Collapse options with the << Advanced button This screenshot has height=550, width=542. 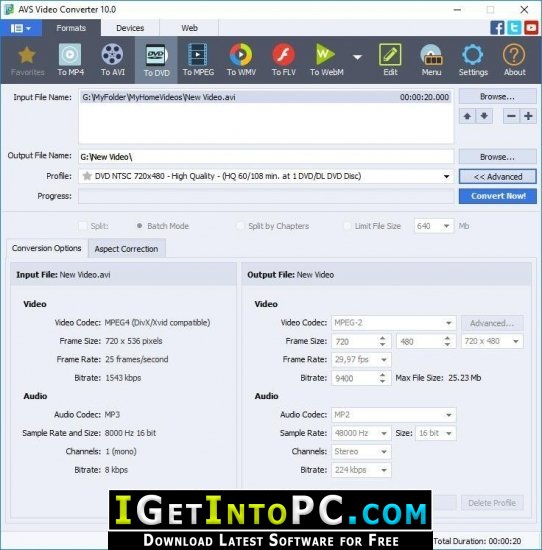coord(497,176)
